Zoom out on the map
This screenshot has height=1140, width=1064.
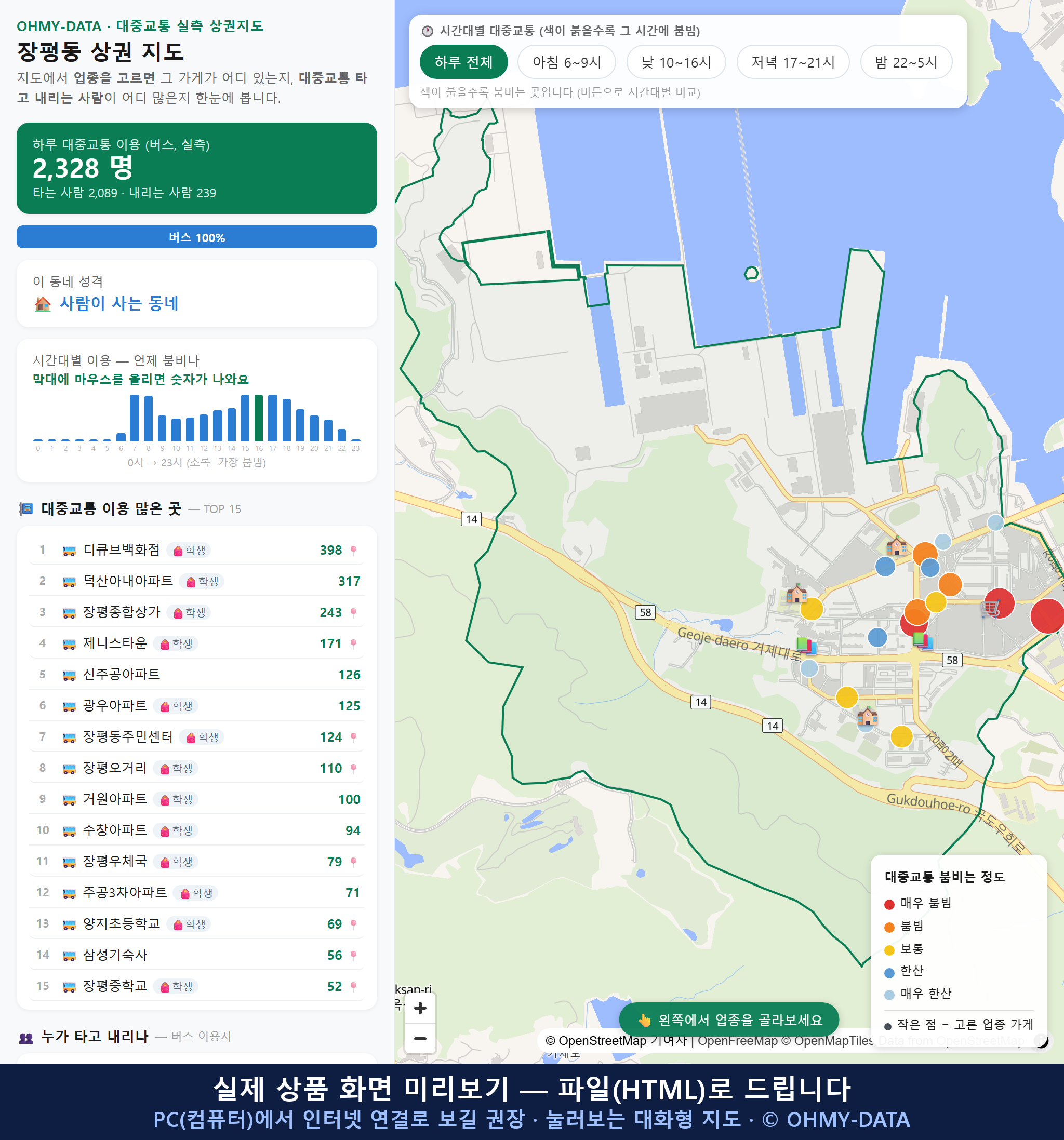coord(420,1039)
